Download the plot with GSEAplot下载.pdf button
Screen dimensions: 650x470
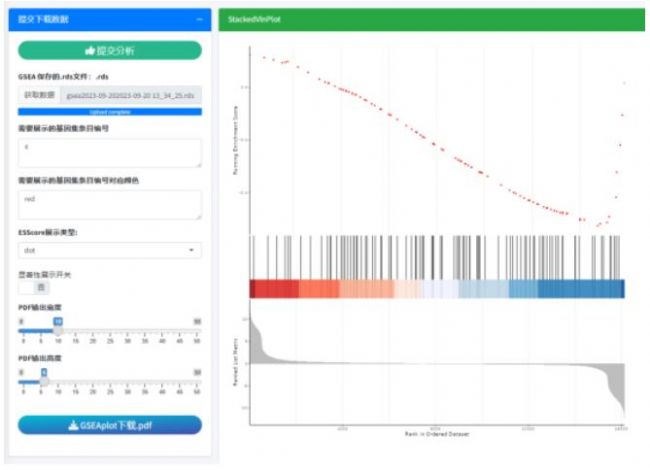[109, 425]
